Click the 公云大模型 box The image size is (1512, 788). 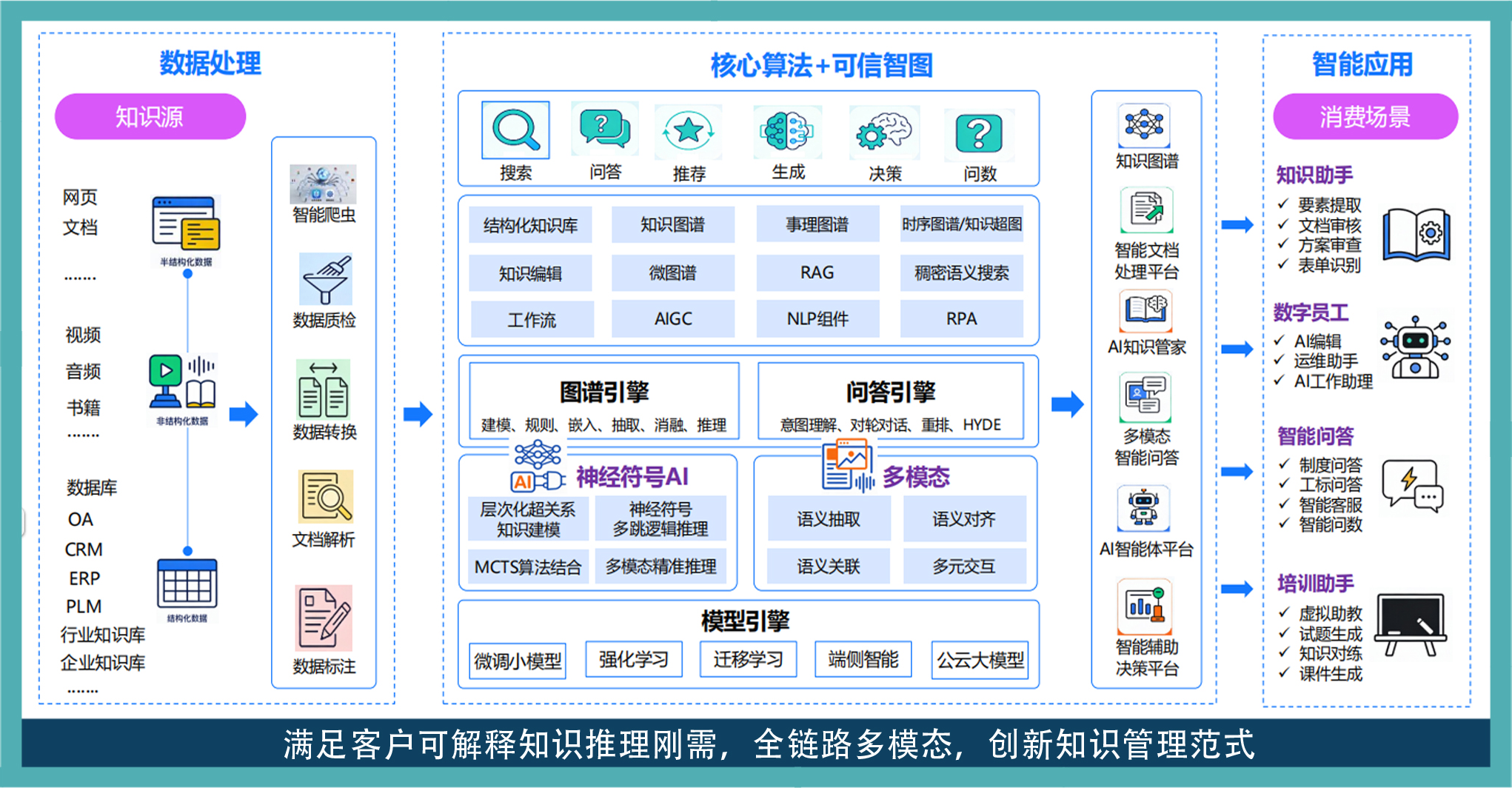click(x=980, y=660)
